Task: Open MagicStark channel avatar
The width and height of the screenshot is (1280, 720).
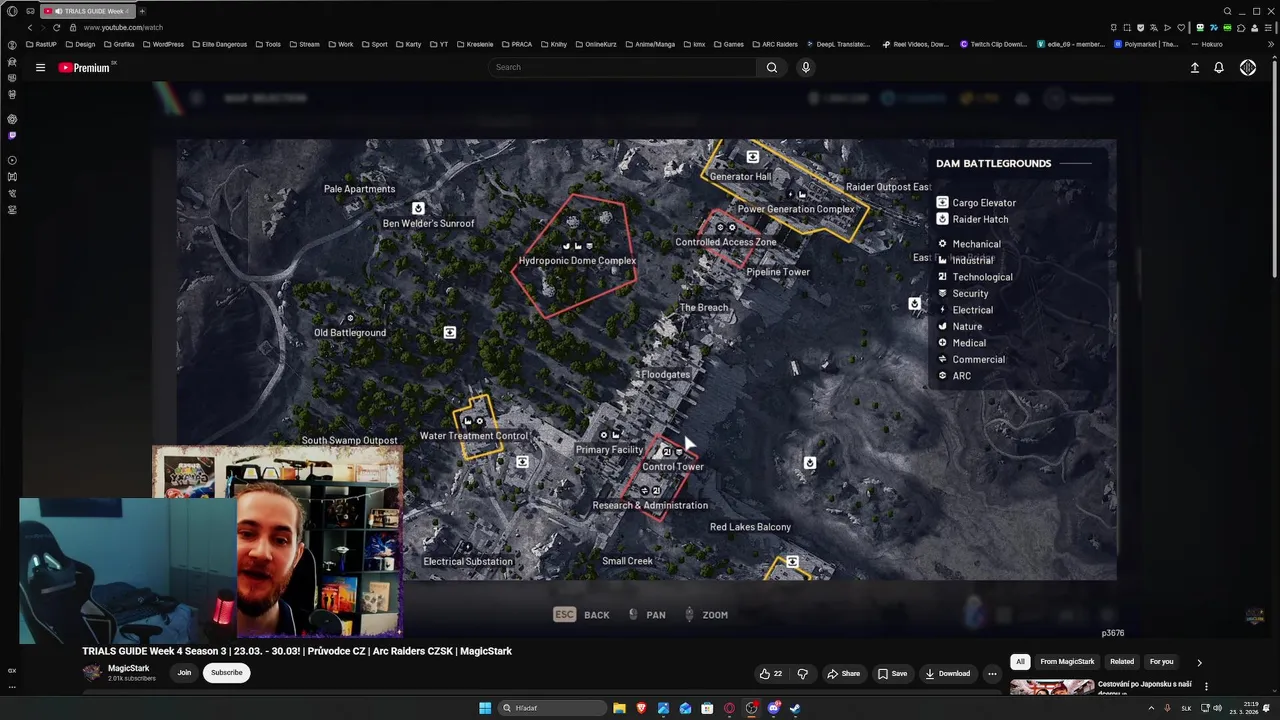Action: click(92, 673)
